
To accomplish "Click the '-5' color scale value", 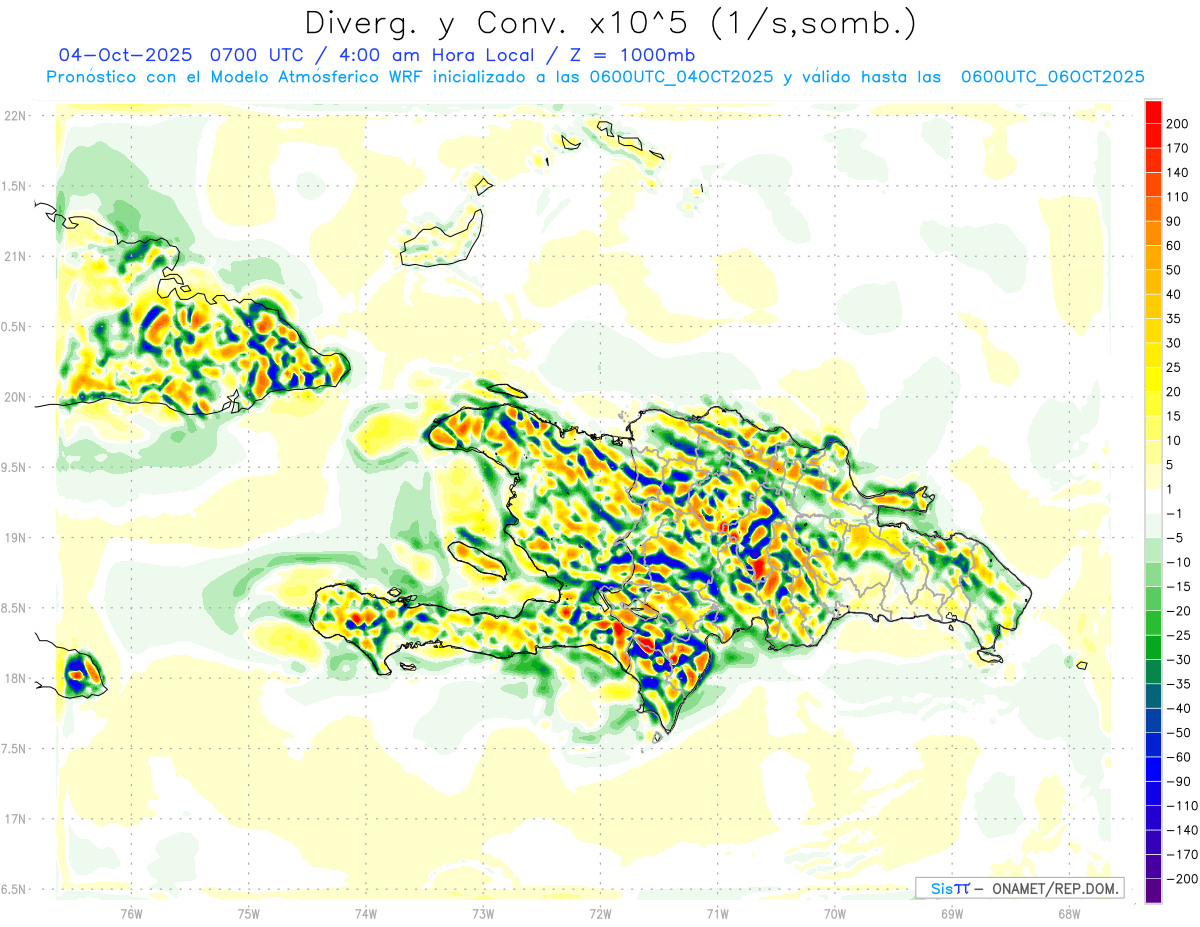I will point(1173,538).
